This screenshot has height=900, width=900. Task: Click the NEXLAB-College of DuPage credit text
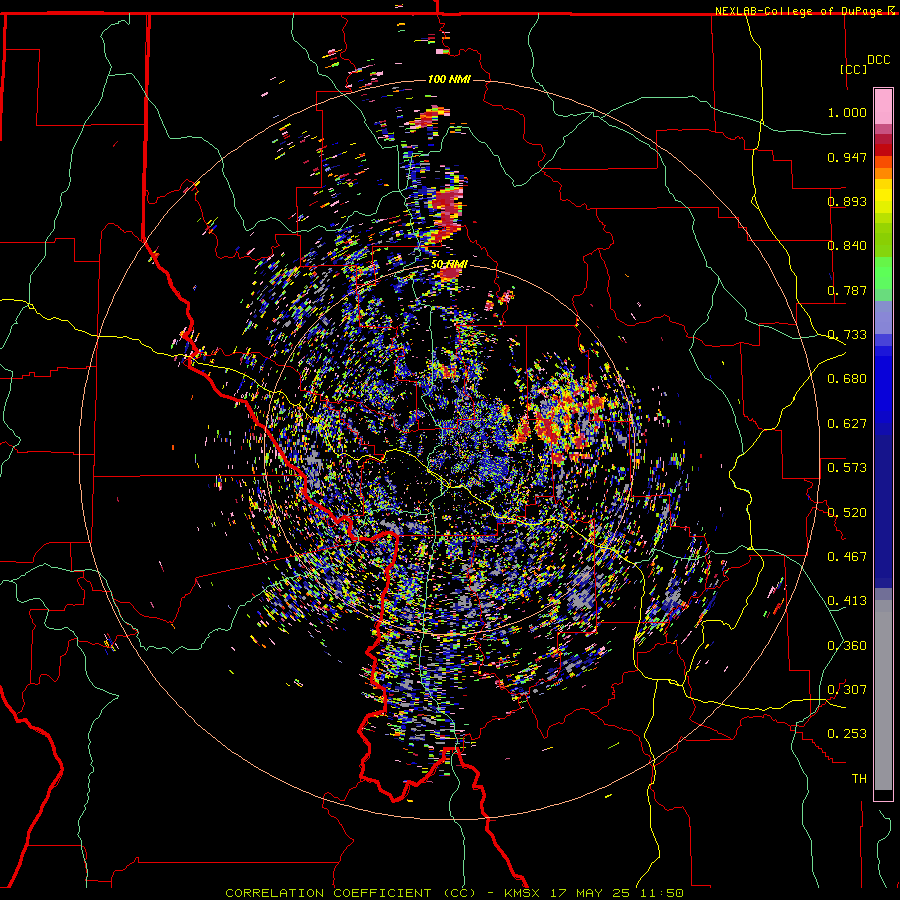pyautogui.click(x=800, y=11)
